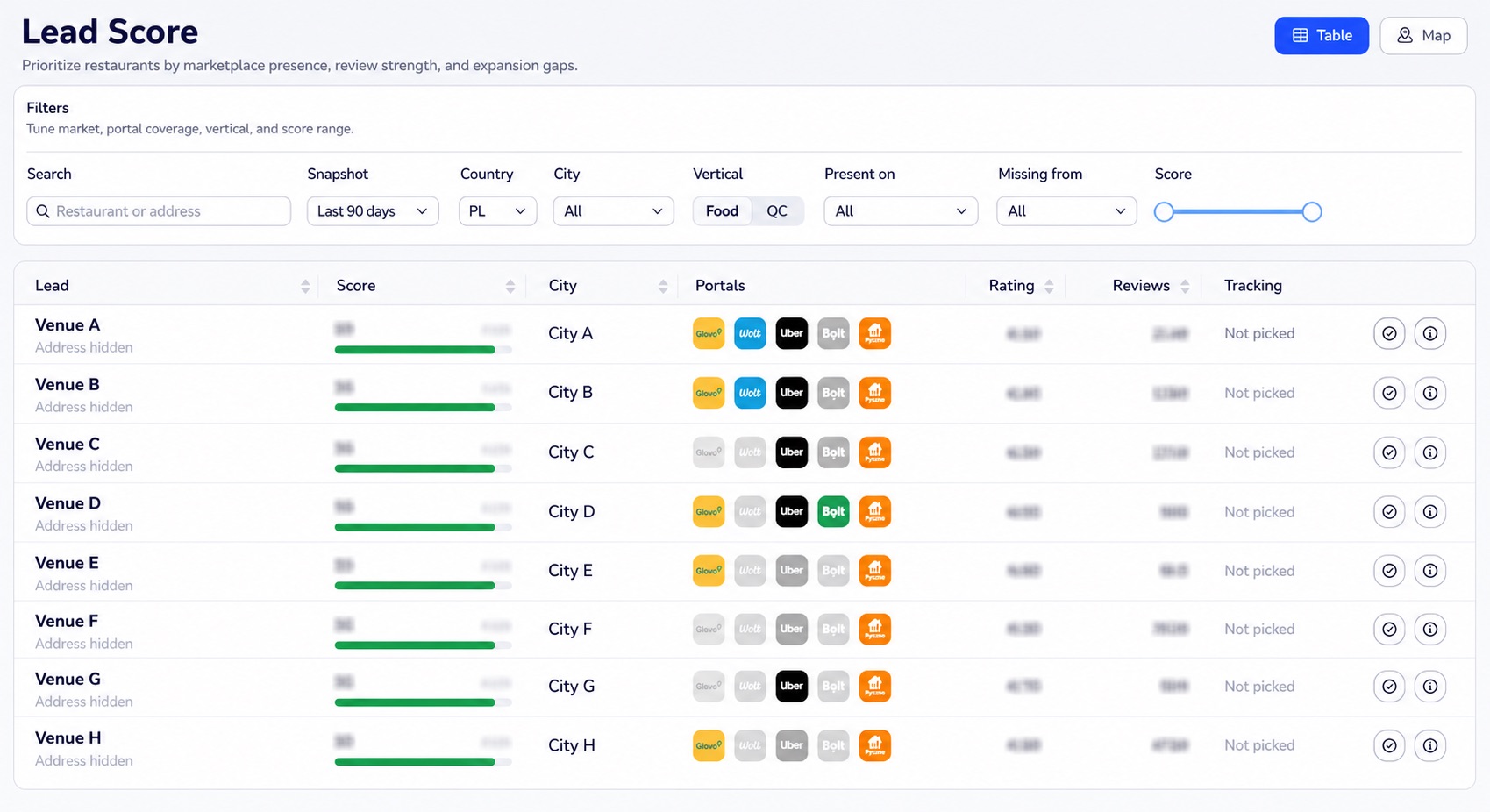This screenshot has width=1490, height=812.
Task: Toggle tracking checkmark for Venue E
Action: (1389, 571)
